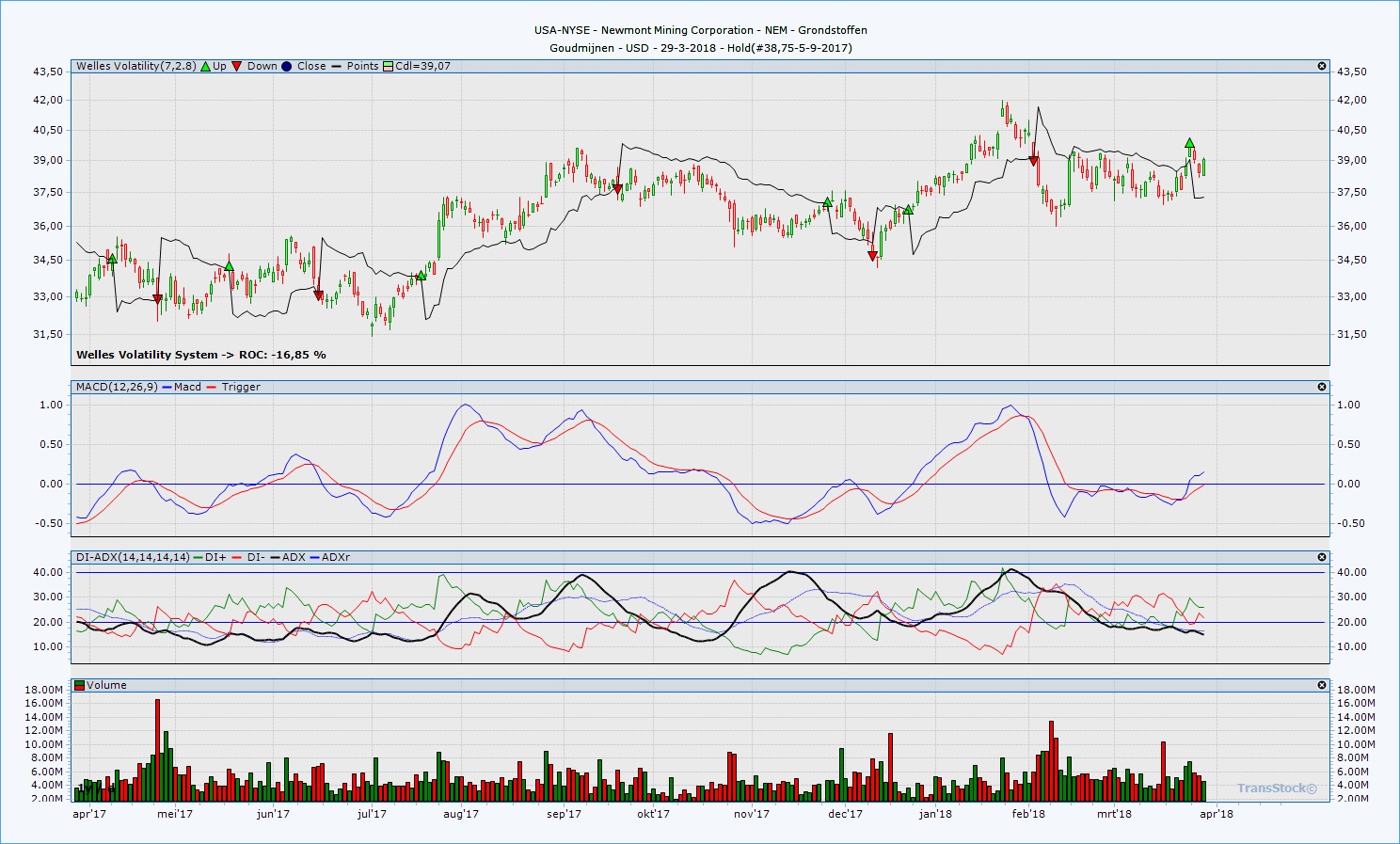Click the aug'17 date axis label

coord(461,814)
